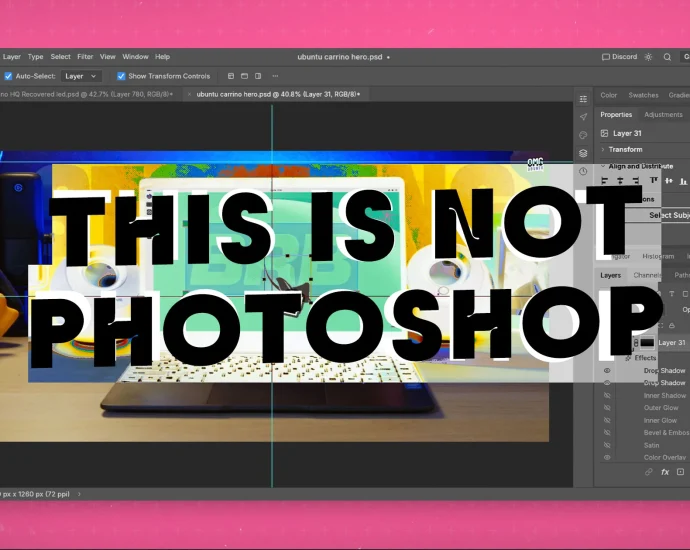Screen dimensions: 690x550
Task: Expand the Transform section in Properties
Action: coord(602,150)
